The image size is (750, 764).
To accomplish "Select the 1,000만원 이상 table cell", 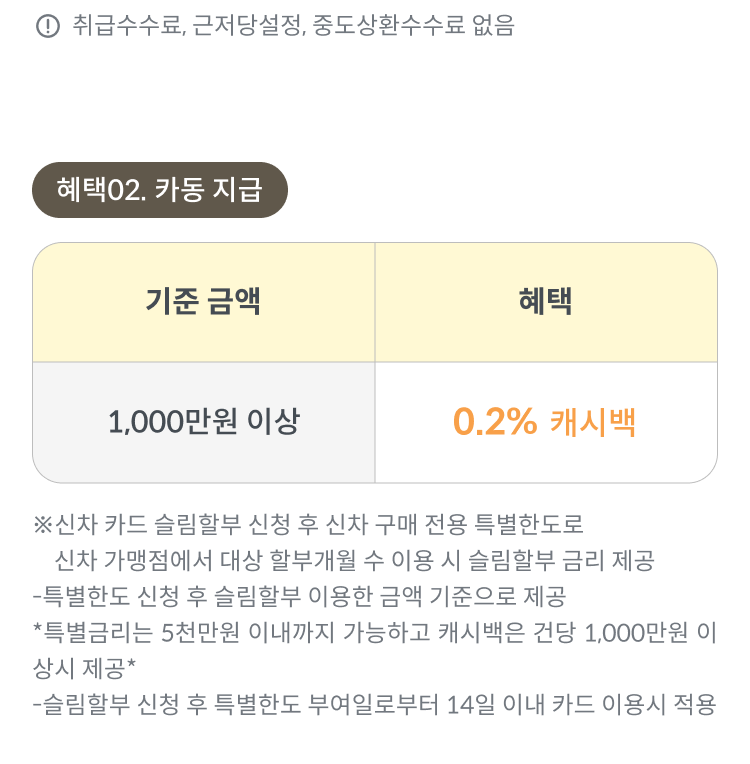I will tap(204, 422).
